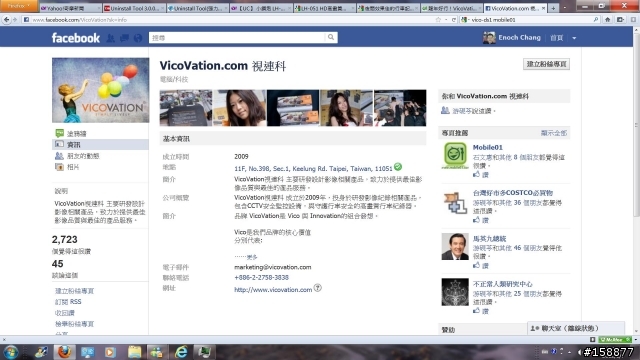Click show all in the page likes header

[554, 133]
